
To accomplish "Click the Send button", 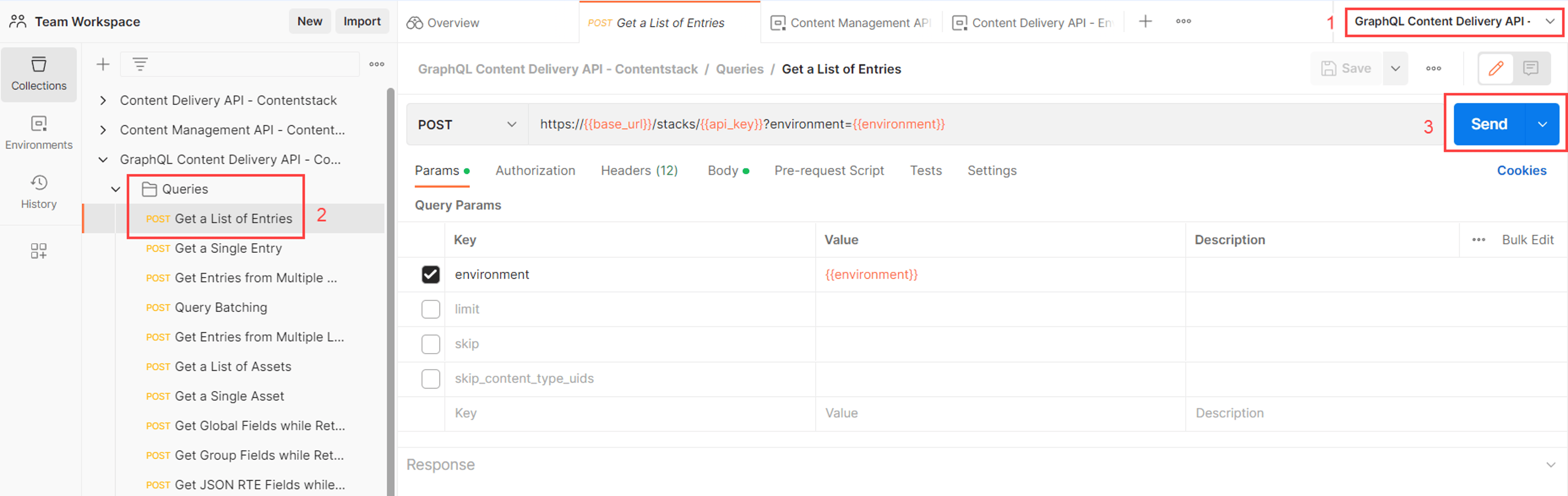I will click(1489, 124).
